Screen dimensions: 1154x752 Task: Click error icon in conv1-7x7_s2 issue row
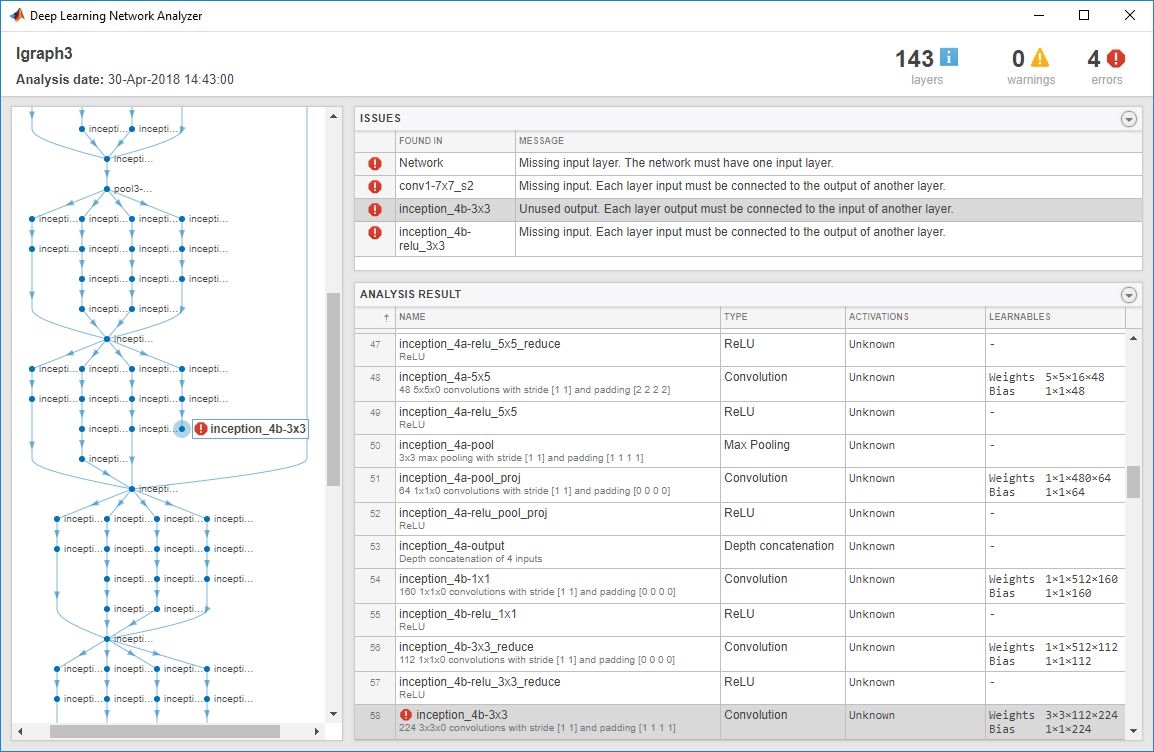coord(375,186)
